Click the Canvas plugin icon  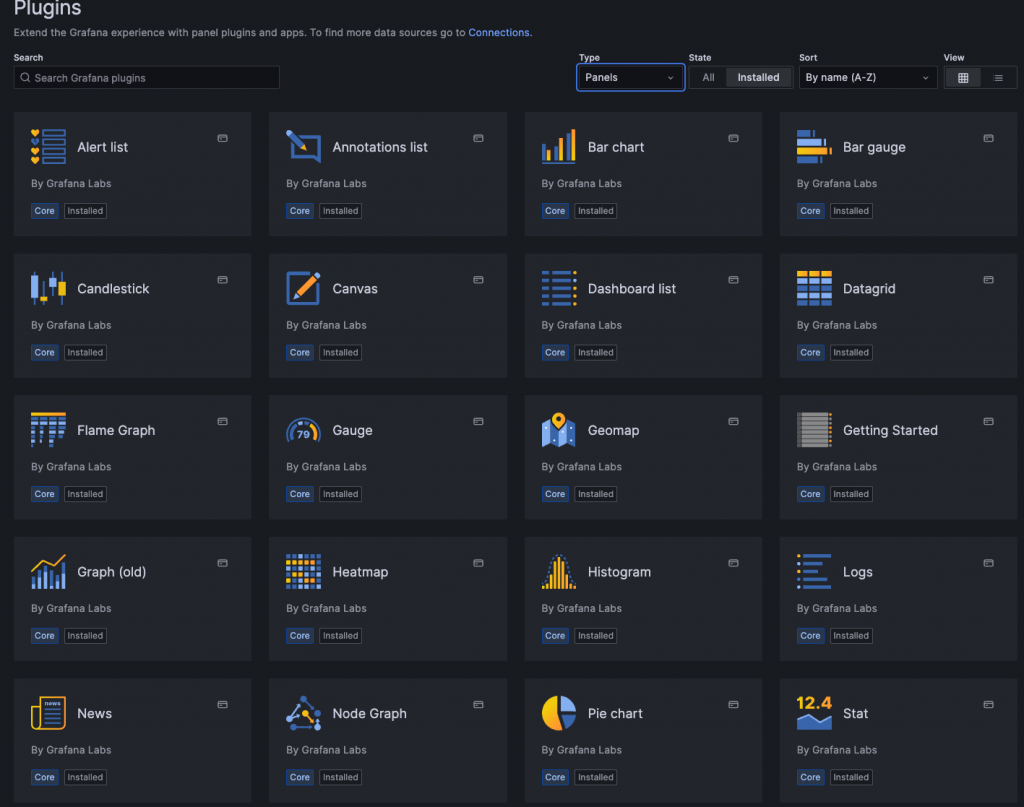(x=304, y=289)
